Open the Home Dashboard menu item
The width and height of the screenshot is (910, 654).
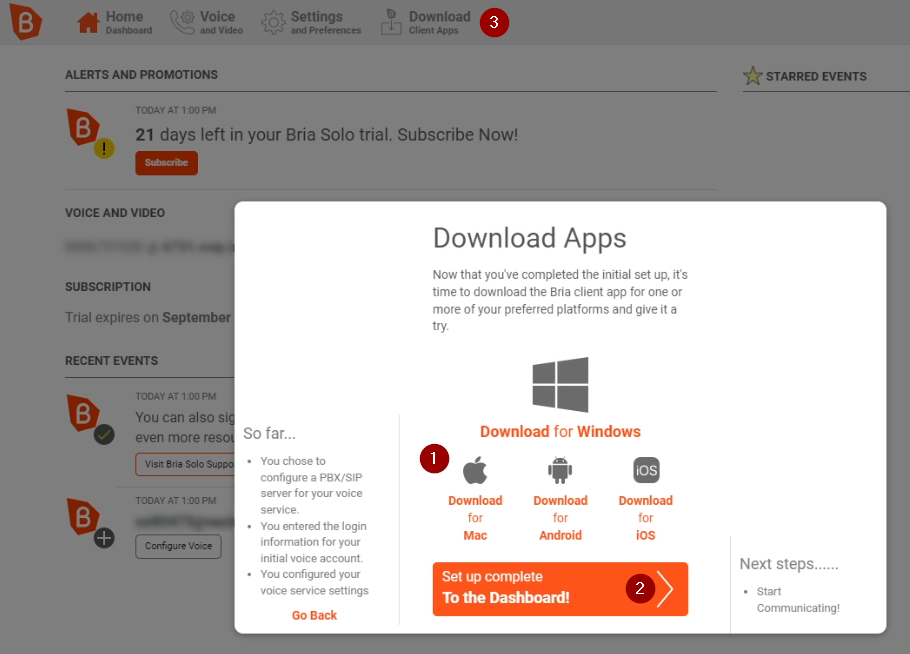point(114,22)
